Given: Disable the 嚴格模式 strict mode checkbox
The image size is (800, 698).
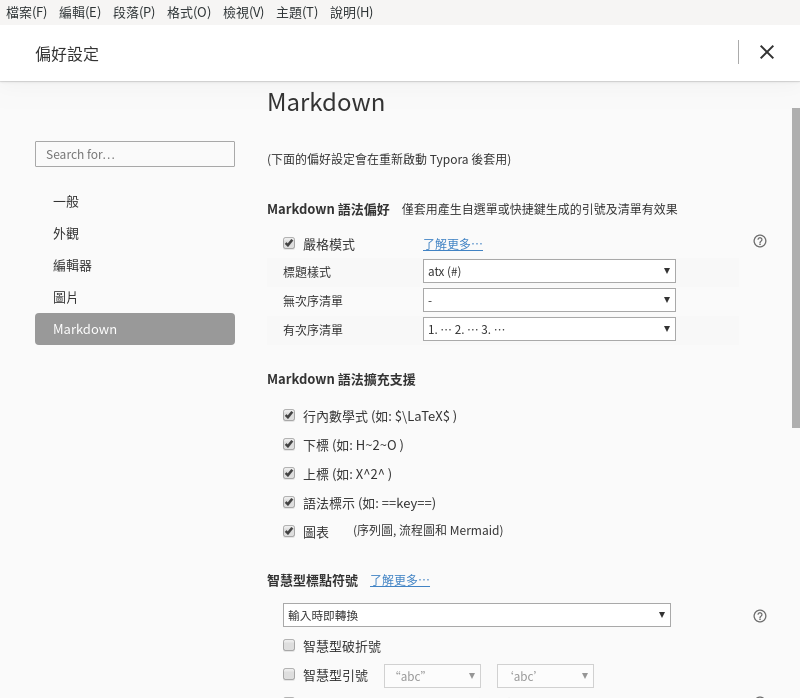Looking at the screenshot, I should tap(289, 243).
